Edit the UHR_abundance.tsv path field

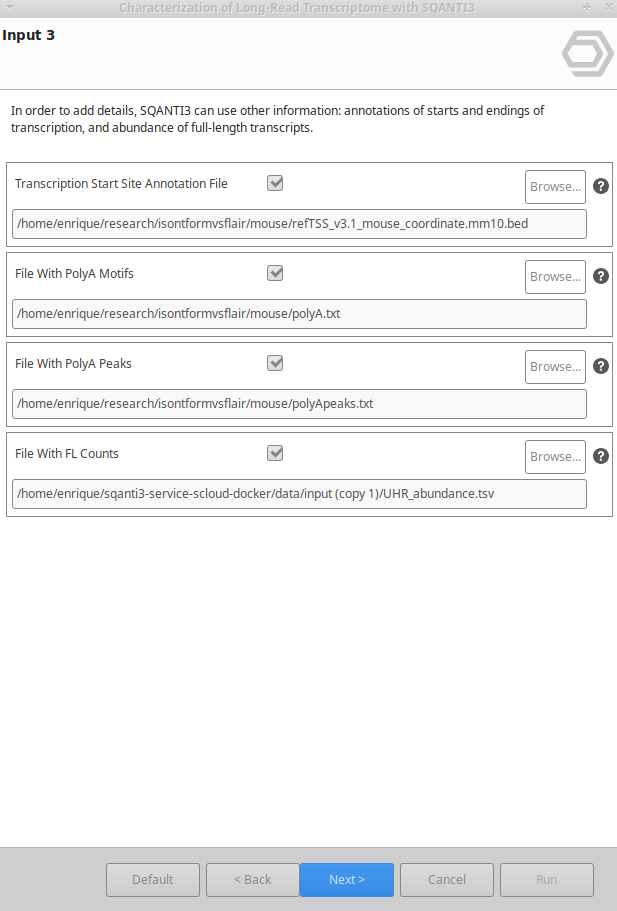299,494
